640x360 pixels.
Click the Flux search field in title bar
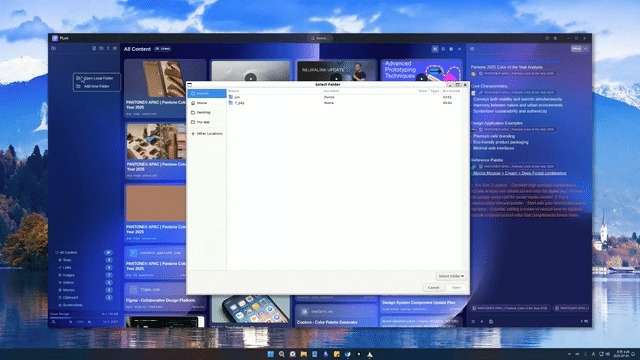click(x=320, y=38)
